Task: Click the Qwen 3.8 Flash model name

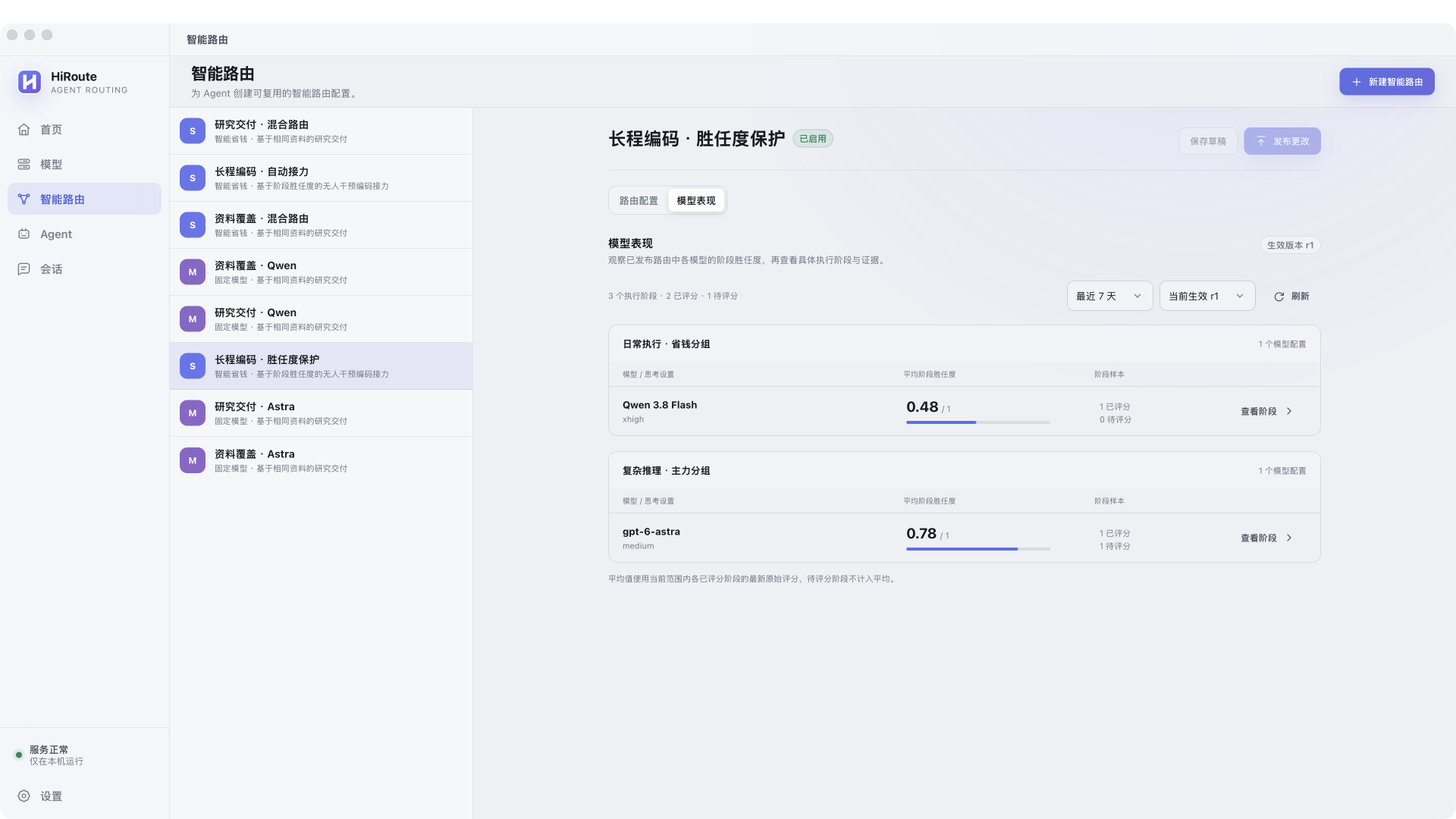Action: coord(660,405)
